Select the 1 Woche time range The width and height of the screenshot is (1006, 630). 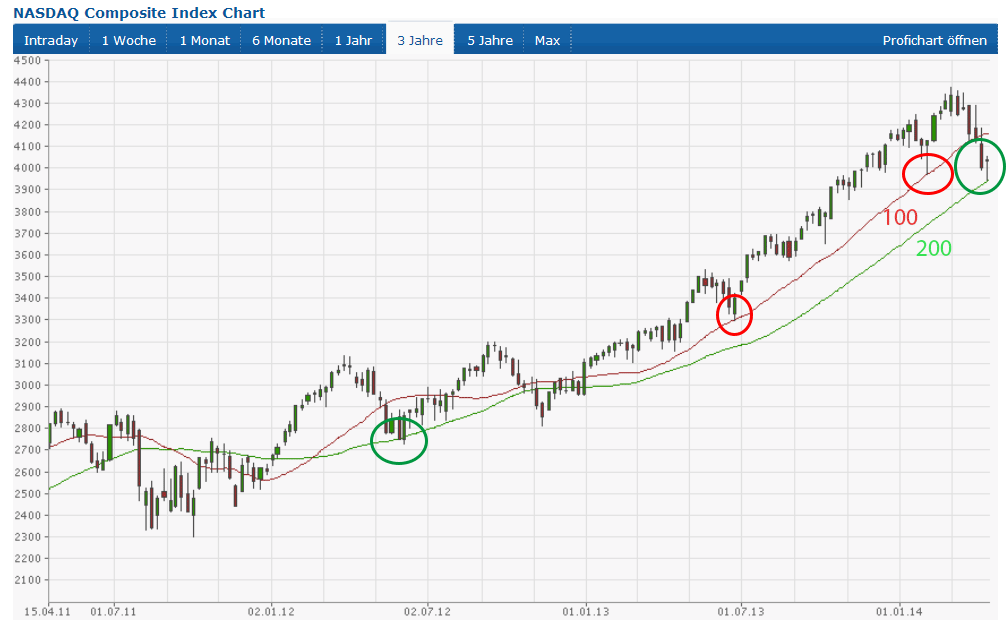(128, 40)
